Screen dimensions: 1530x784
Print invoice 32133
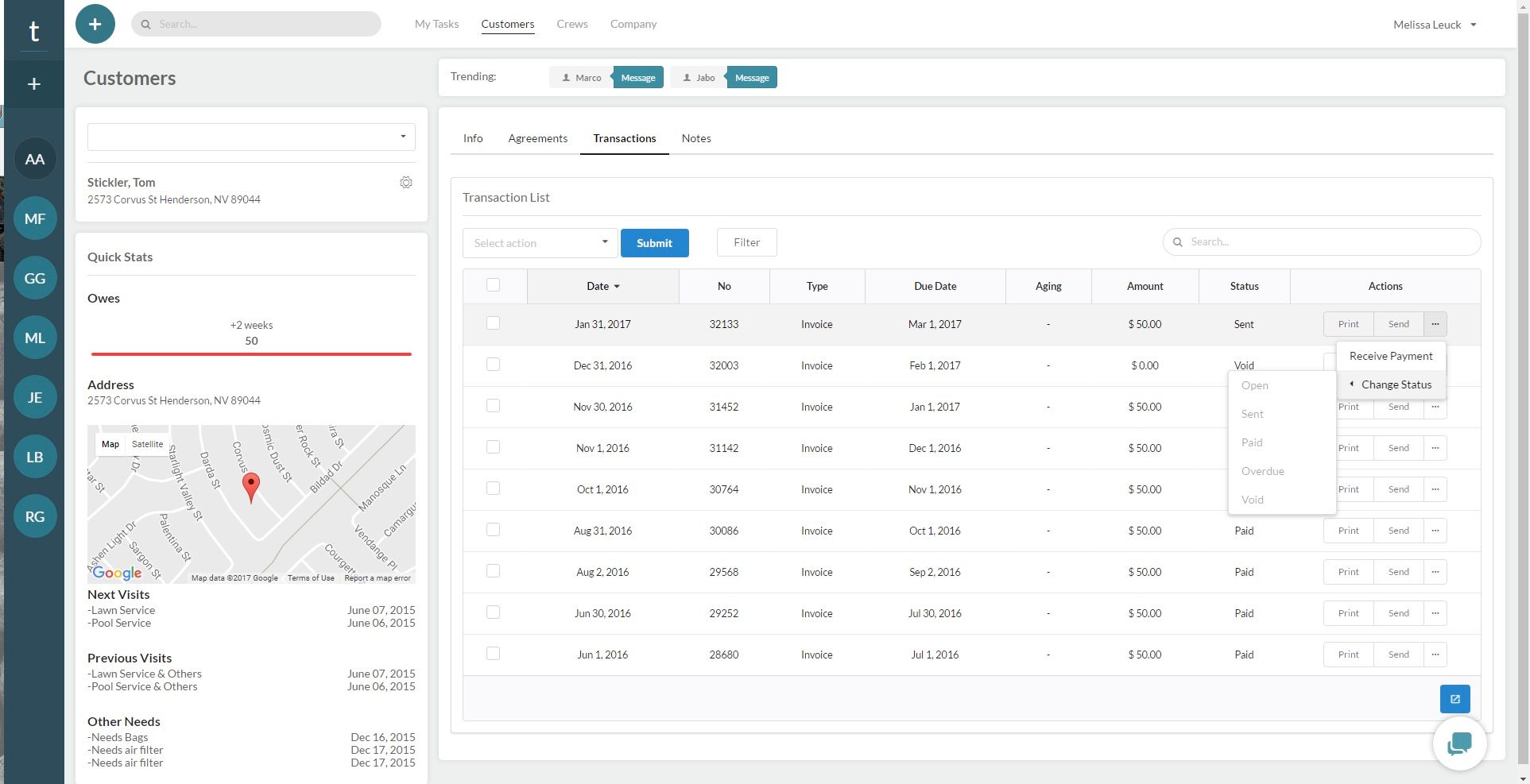coord(1348,324)
